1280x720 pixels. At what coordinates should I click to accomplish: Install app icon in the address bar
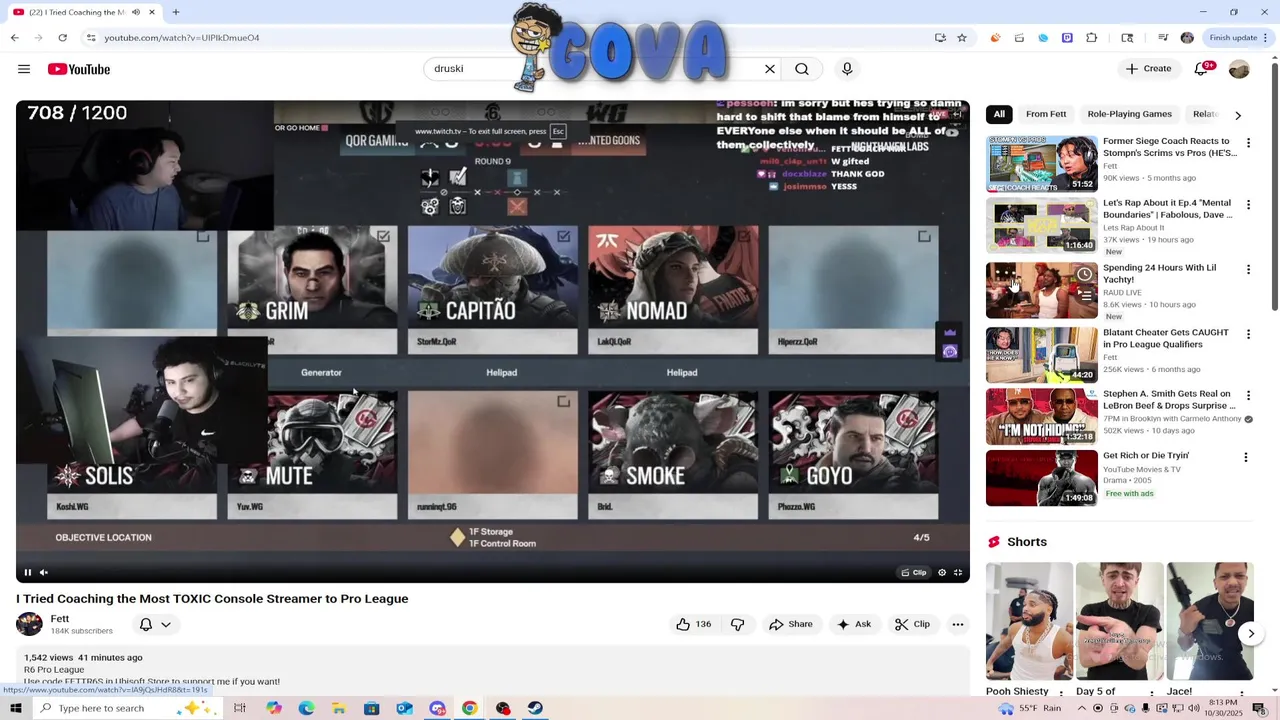pos(940,38)
